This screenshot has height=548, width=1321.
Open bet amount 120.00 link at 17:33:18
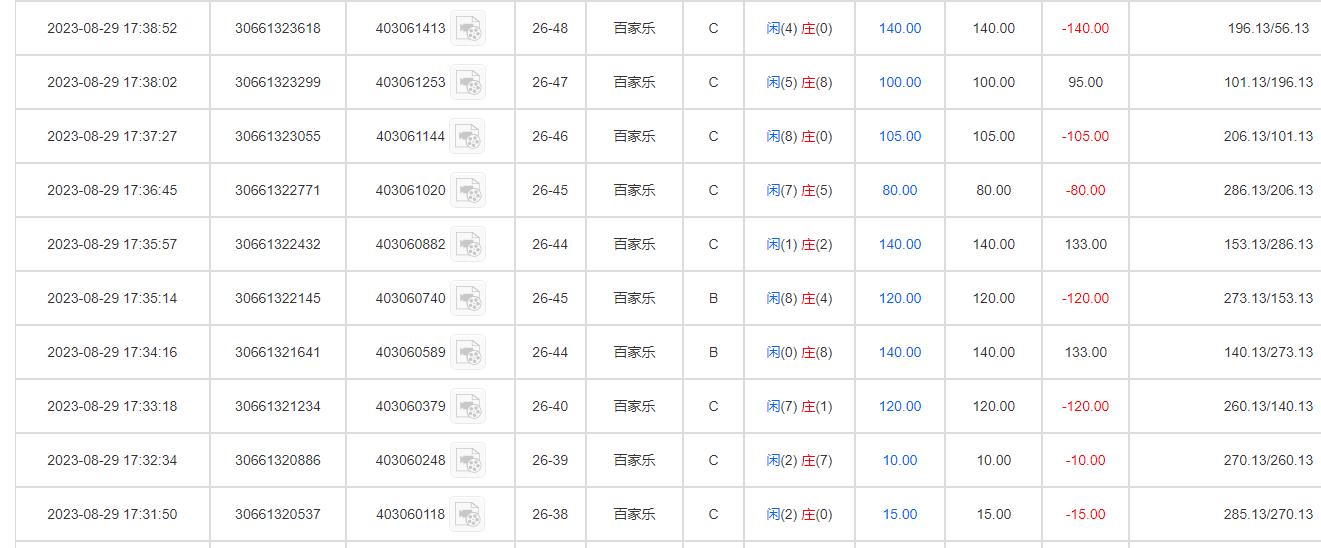coord(900,407)
